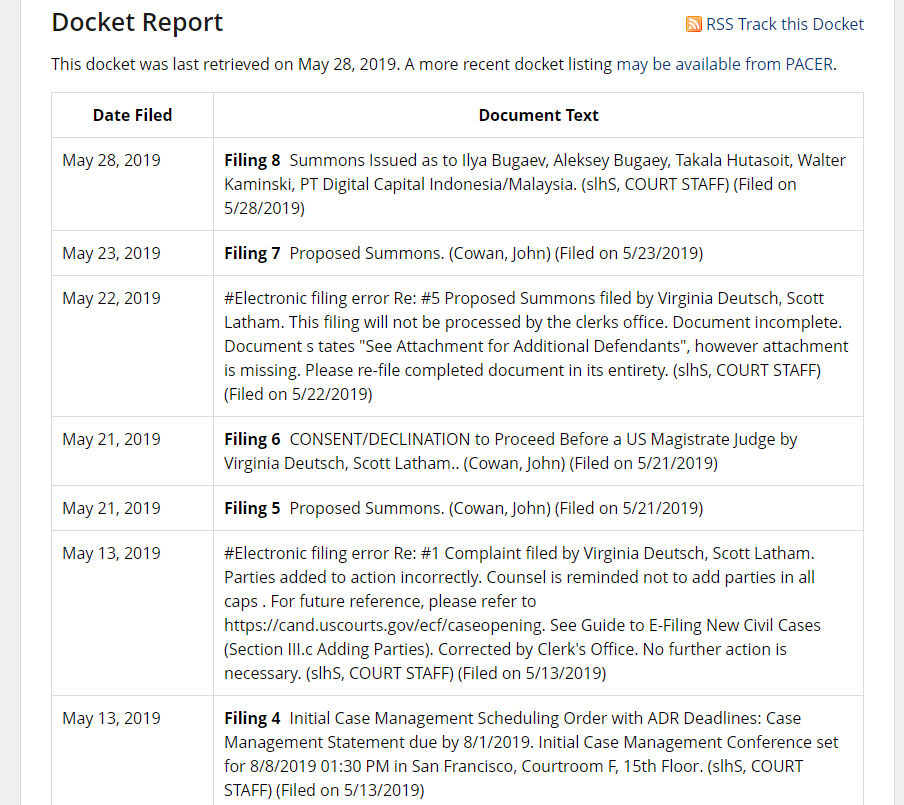Select the May 23, 2019 date cell
Screen dimensions: 904x805
pyautogui.click(x=111, y=253)
